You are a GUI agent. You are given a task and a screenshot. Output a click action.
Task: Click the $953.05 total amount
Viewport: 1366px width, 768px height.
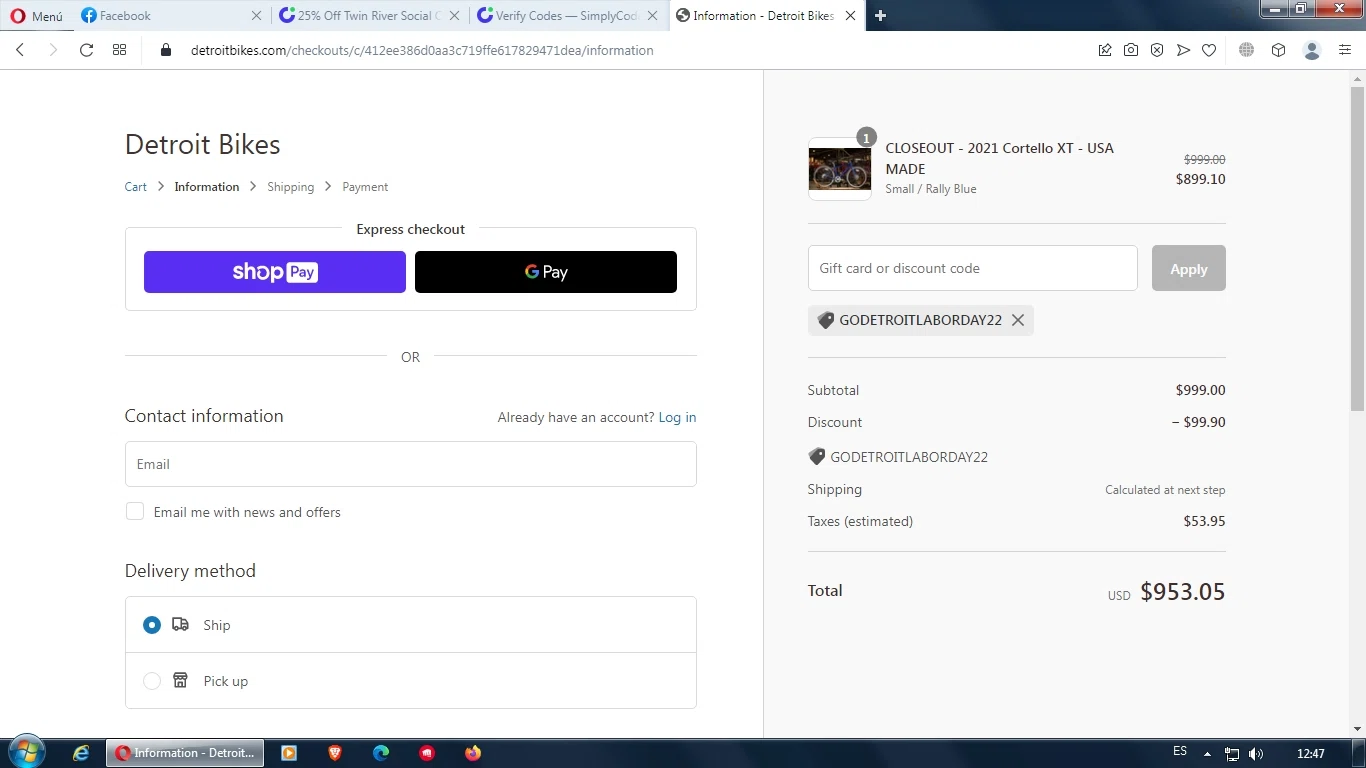1182,591
